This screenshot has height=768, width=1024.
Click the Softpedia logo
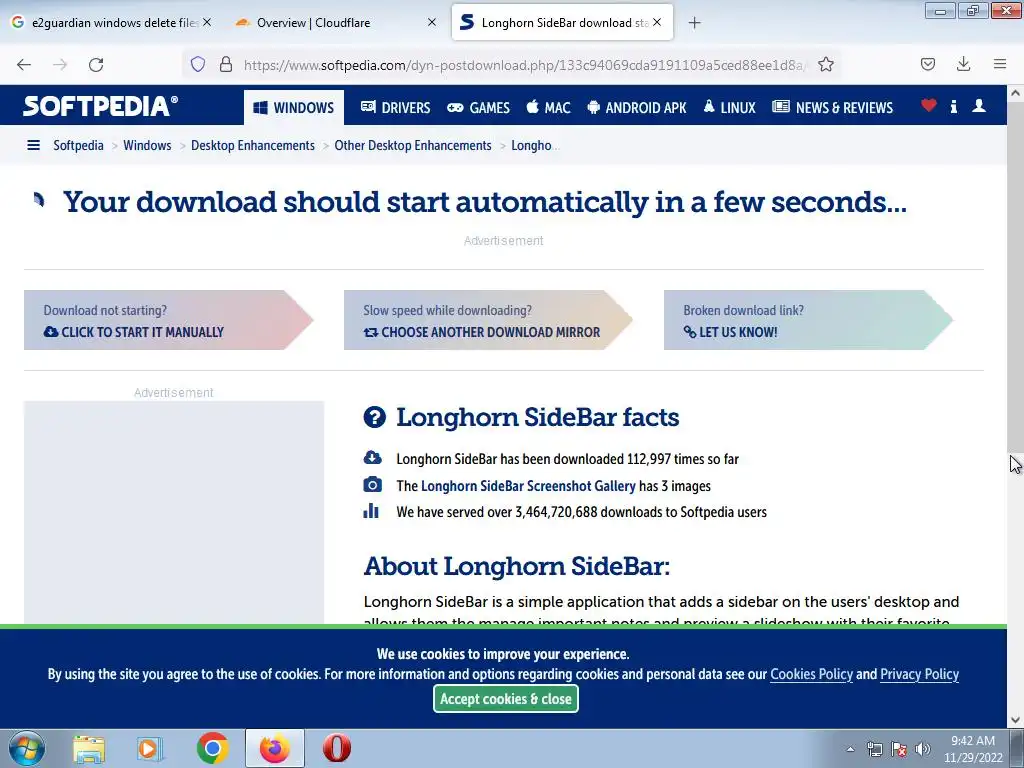(x=100, y=106)
